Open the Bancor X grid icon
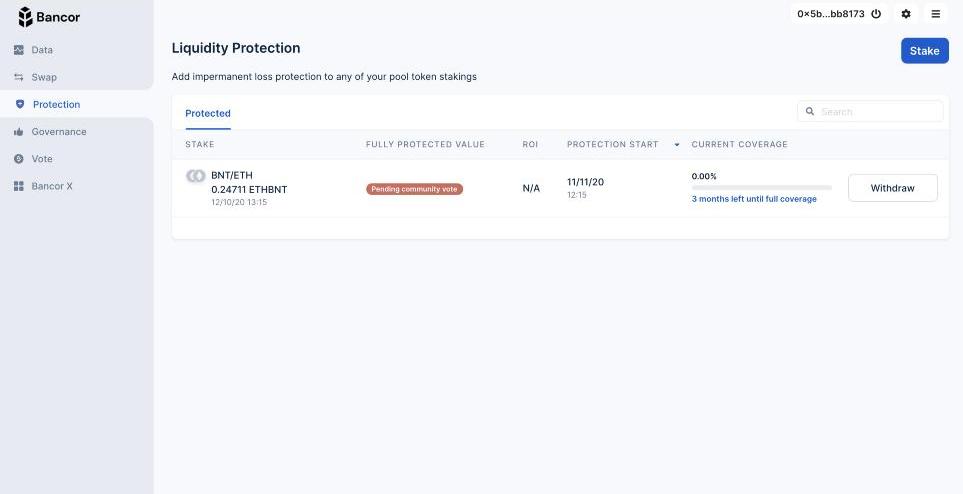The height and width of the screenshot is (494, 963). [x=18, y=186]
